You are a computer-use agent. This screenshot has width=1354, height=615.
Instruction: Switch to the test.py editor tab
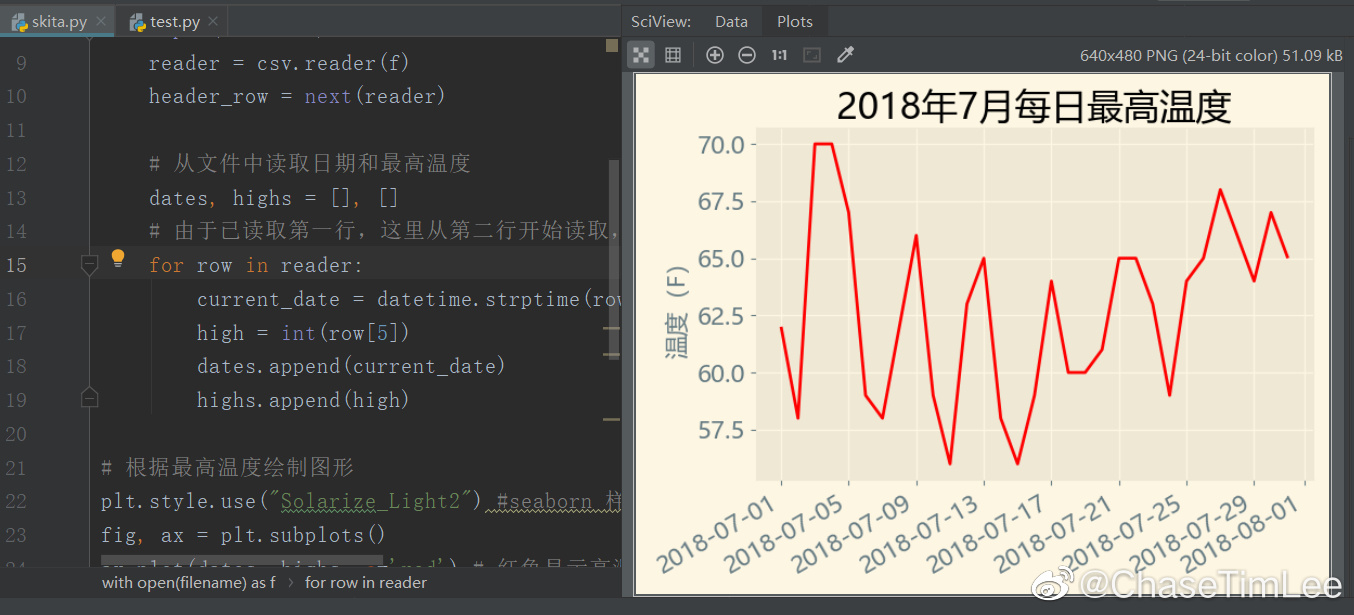[175, 21]
